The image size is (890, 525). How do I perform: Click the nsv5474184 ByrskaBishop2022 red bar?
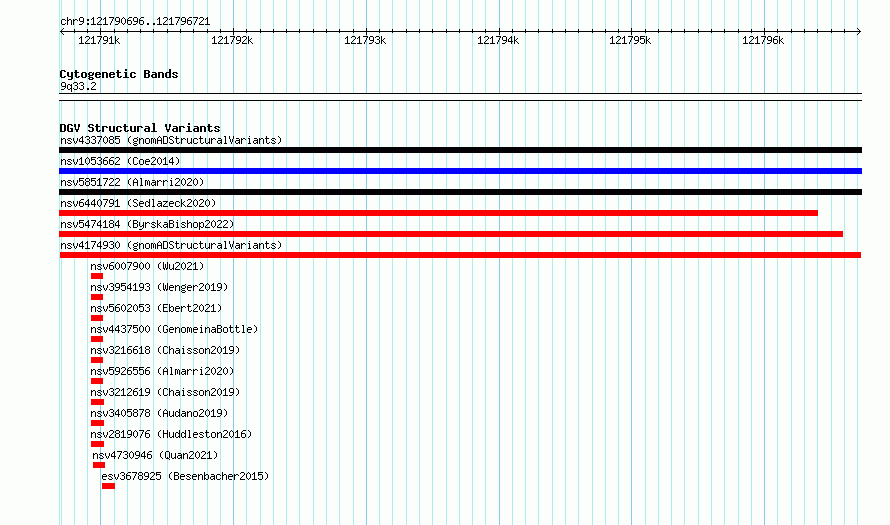click(451, 234)
